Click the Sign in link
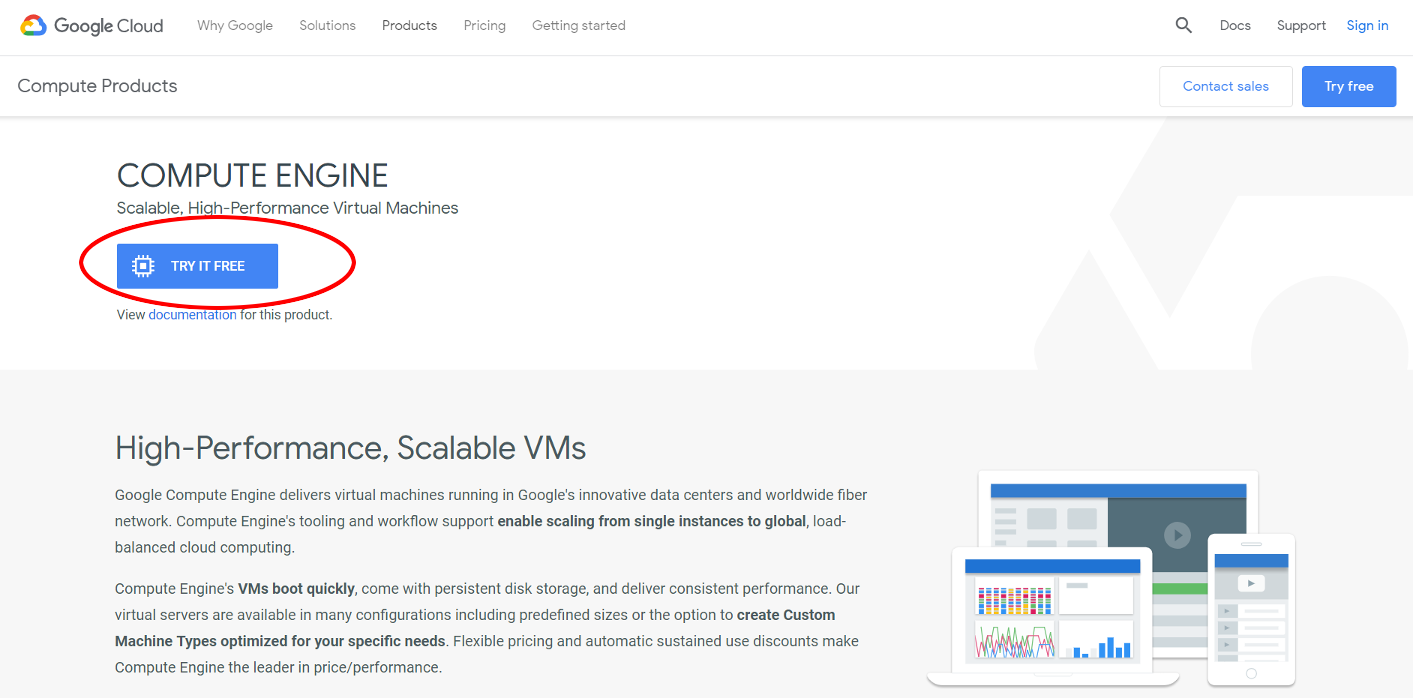Viewport: 1413px width, 698px height. [1367, 26]
